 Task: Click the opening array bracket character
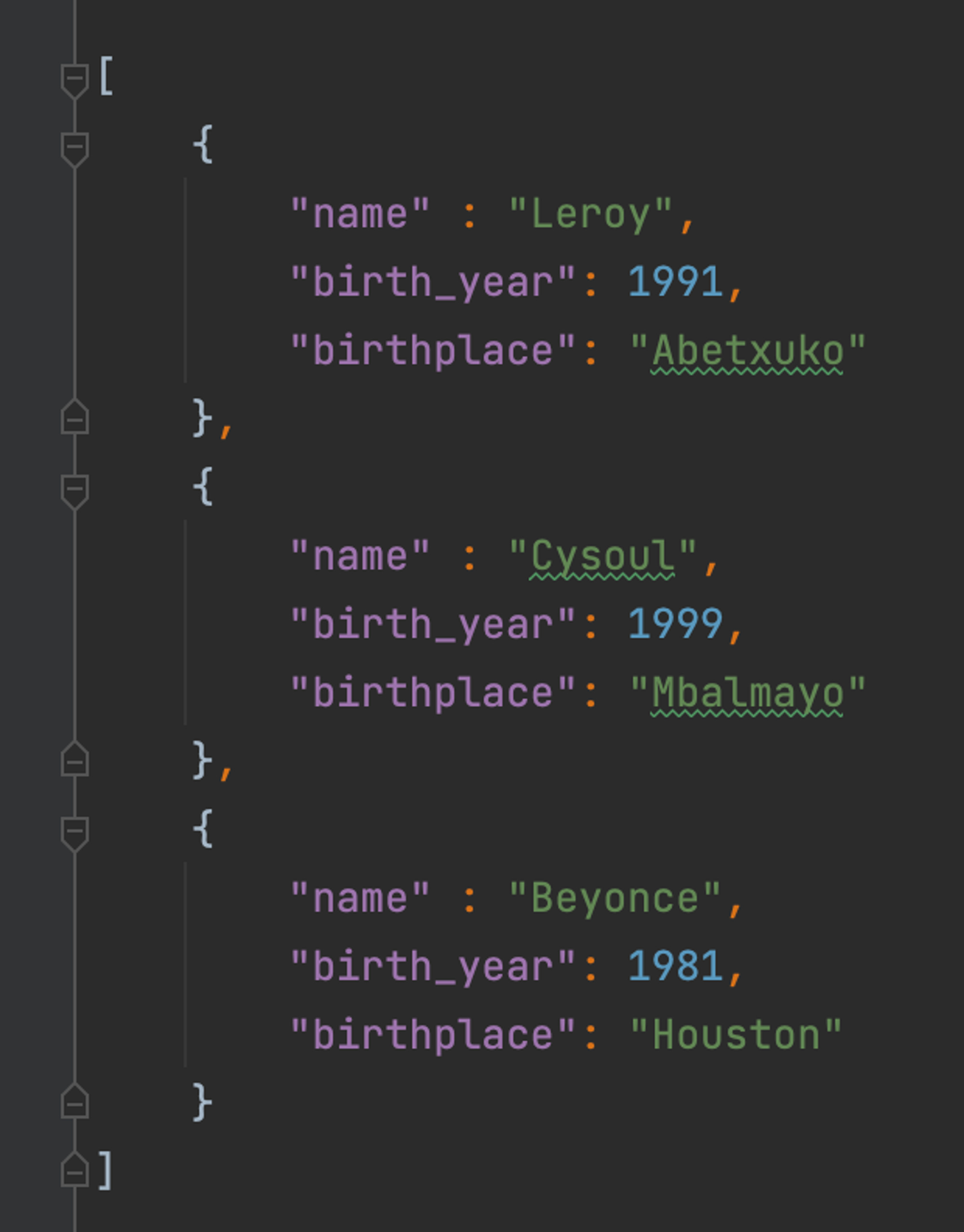pyautogui.click(x=106, y=76)
